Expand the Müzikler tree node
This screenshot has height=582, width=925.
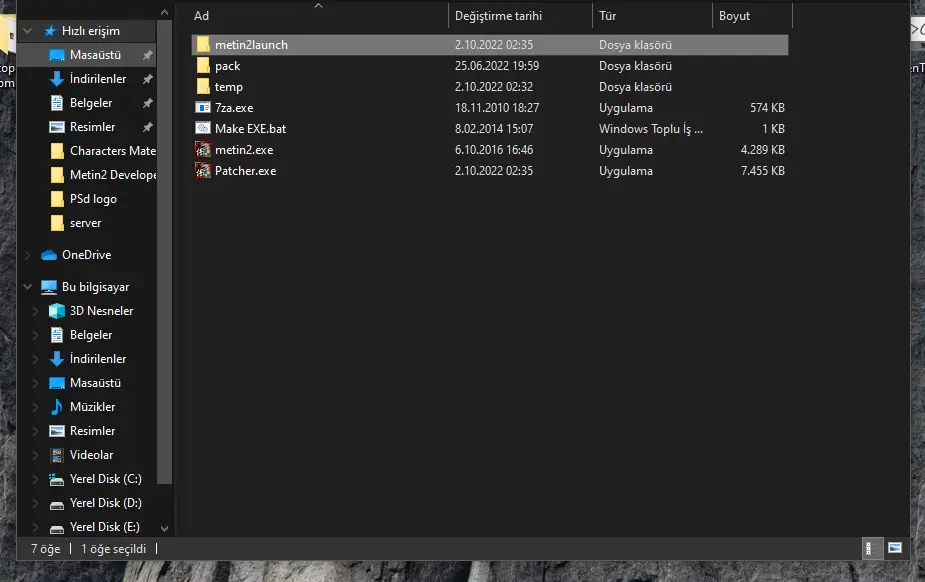coord(35,407)
